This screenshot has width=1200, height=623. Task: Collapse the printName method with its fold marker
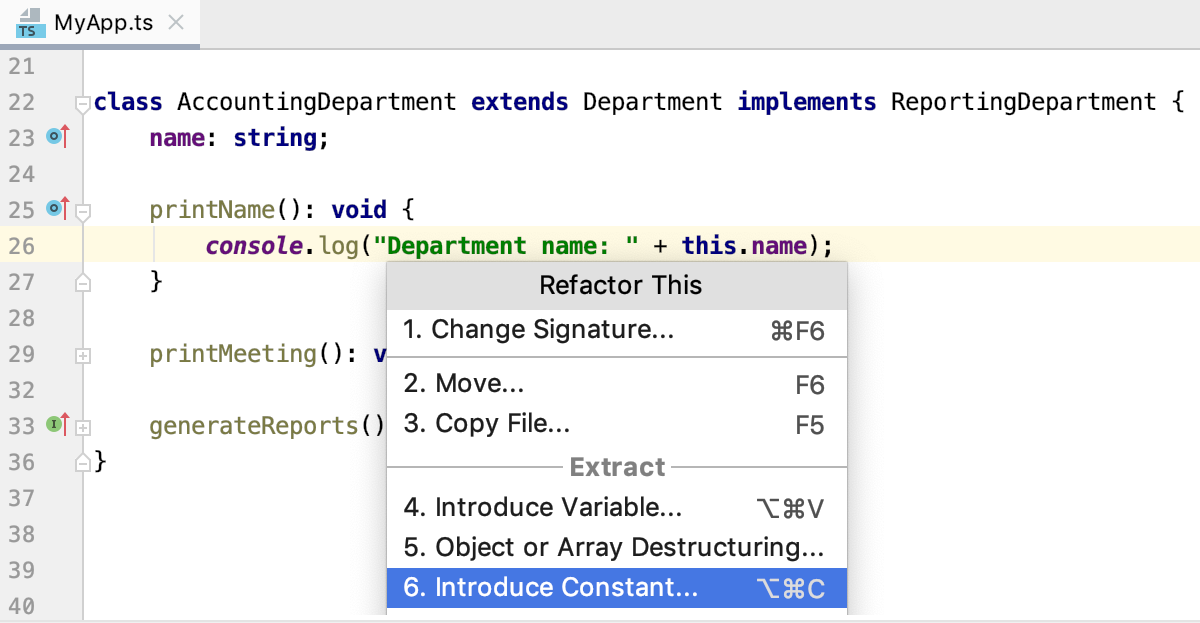point(83,211)
